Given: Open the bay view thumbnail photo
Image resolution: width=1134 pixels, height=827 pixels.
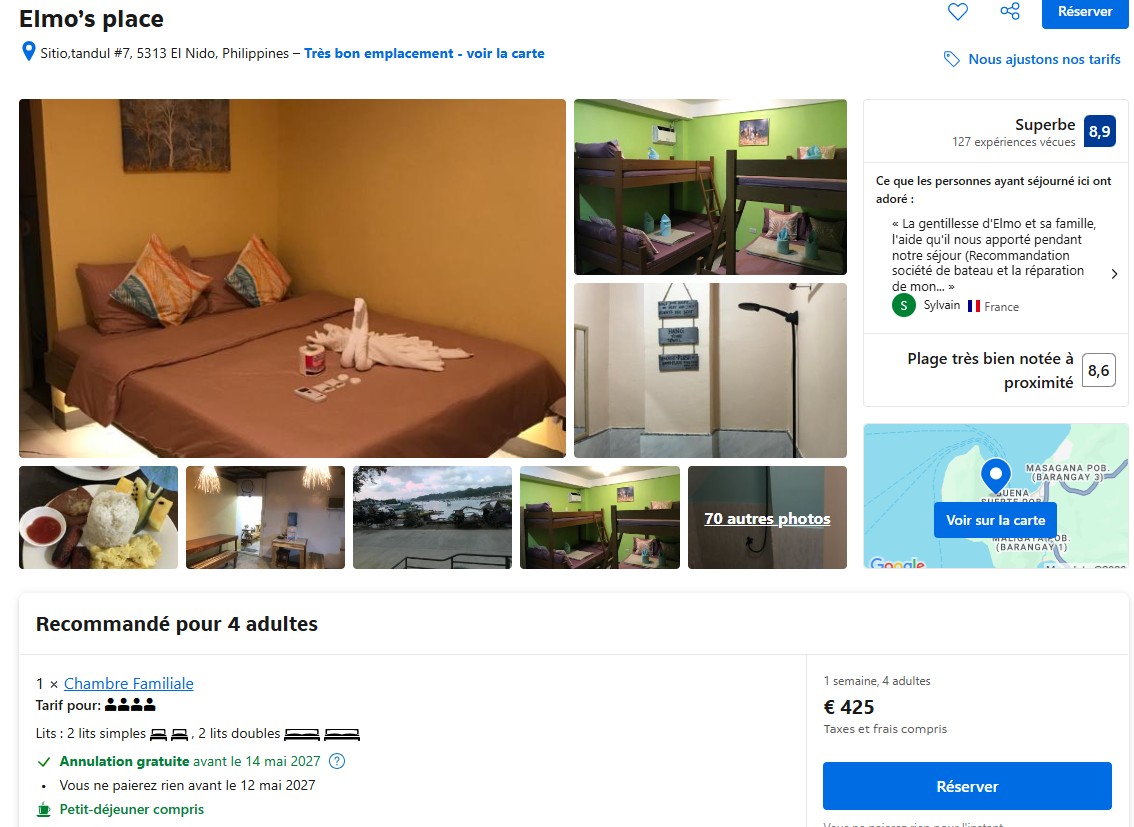Looking at the screenshot, I should (432, 518).
